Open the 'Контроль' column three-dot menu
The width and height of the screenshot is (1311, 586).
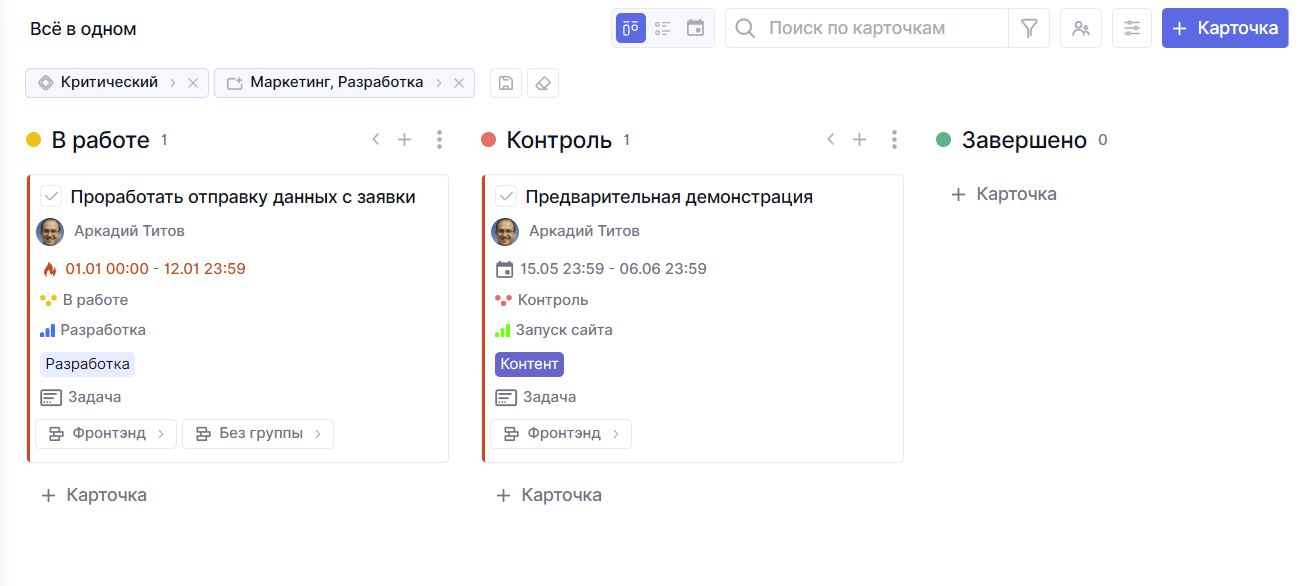tap(894, 140)
